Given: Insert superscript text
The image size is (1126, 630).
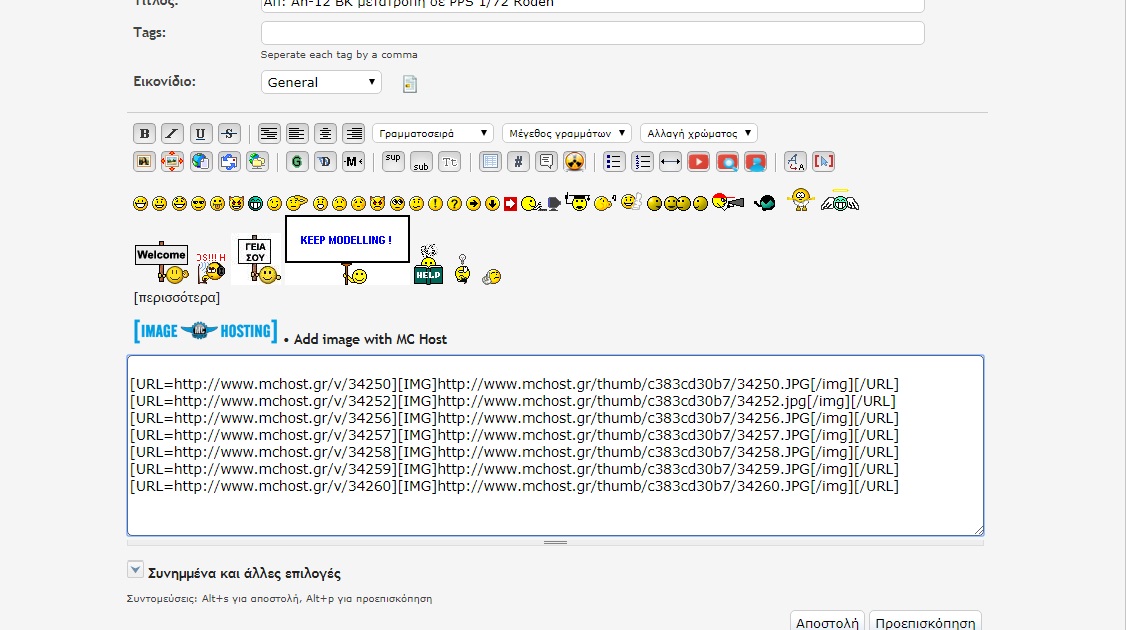Looking at the screenshot, I should (x=393, y=162).
